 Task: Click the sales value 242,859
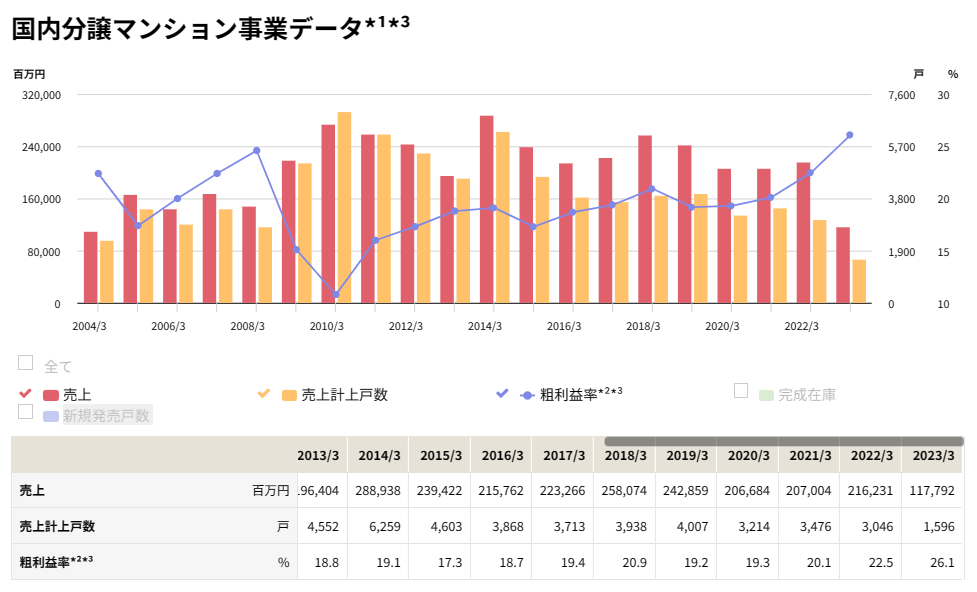point(685,490)
